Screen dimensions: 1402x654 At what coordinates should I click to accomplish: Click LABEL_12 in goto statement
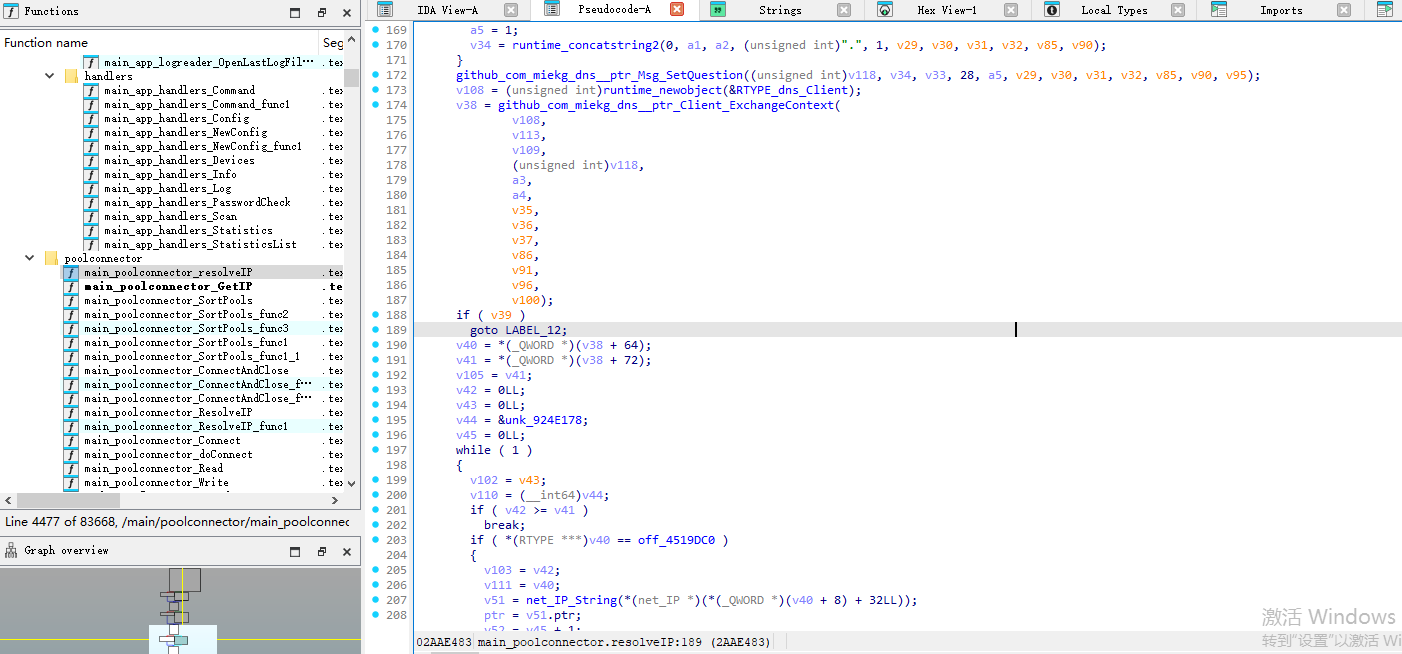533,330
